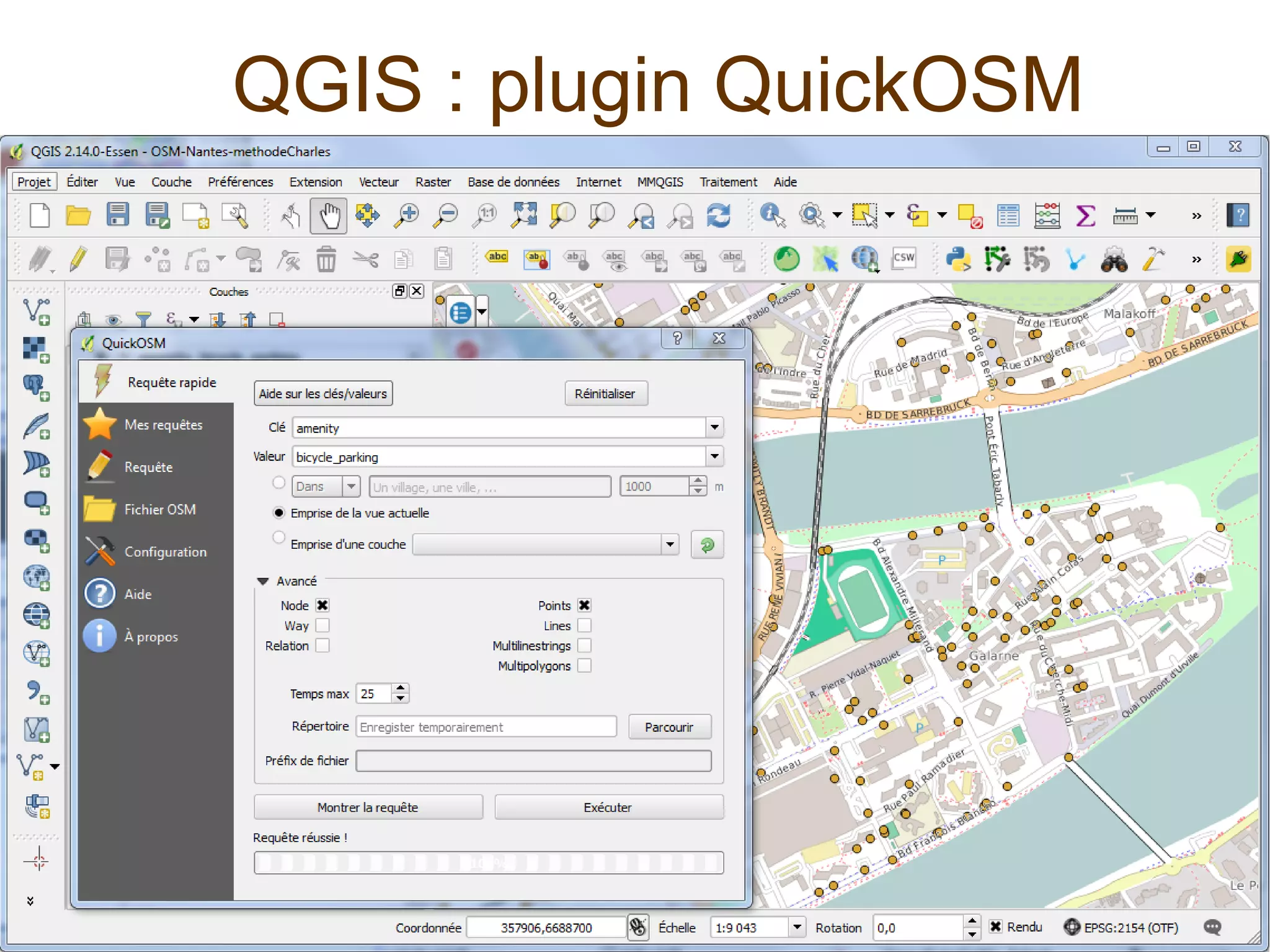Screen dimensions: 1270x952
Task: Toggle coordinate extents display icon
Action: point(637,927)
